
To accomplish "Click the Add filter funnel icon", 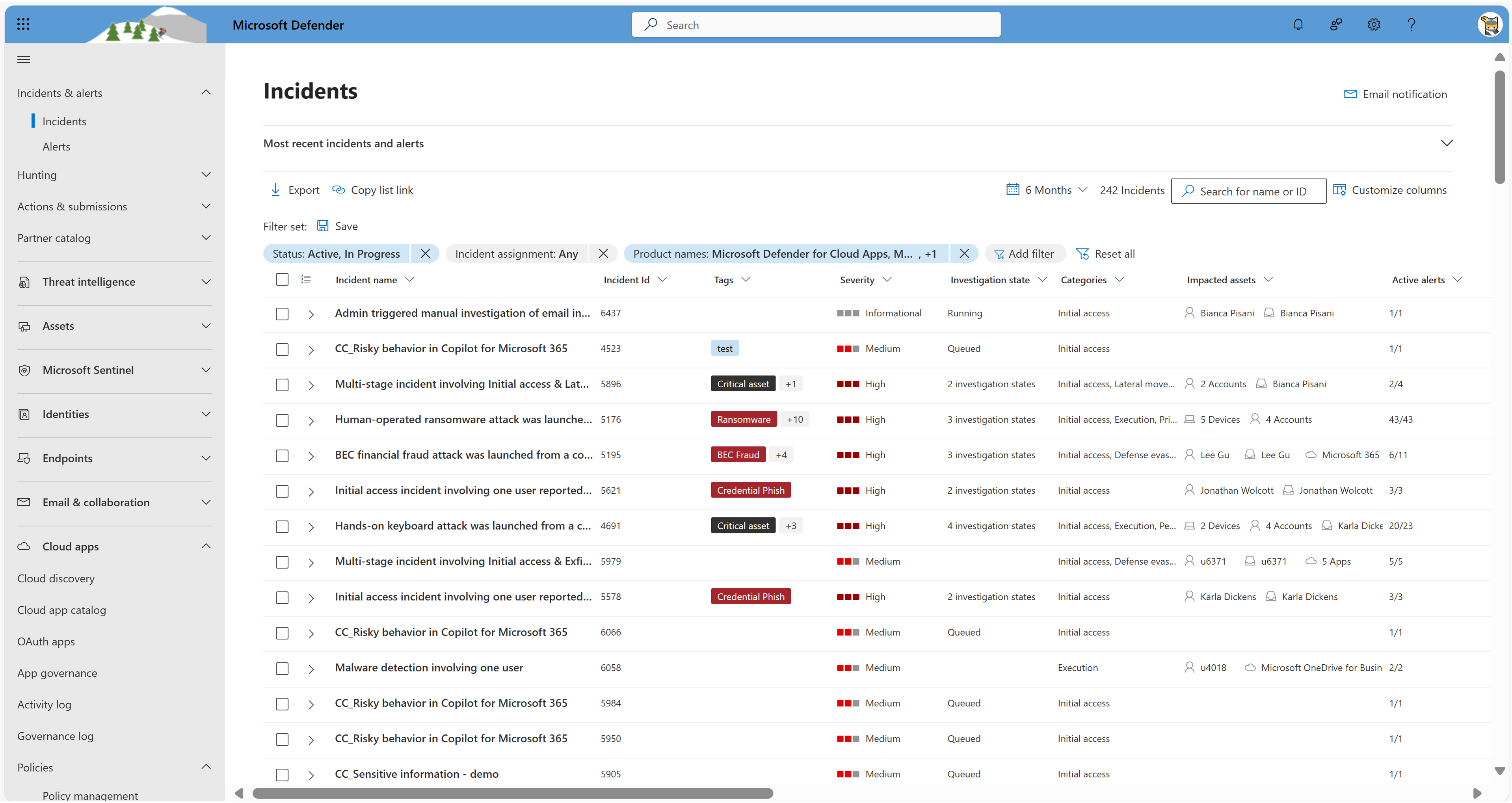I will (999, 254).
